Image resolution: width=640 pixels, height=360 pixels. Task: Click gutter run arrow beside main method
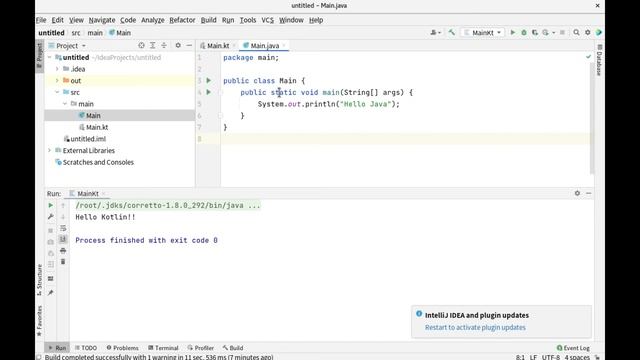209,92
